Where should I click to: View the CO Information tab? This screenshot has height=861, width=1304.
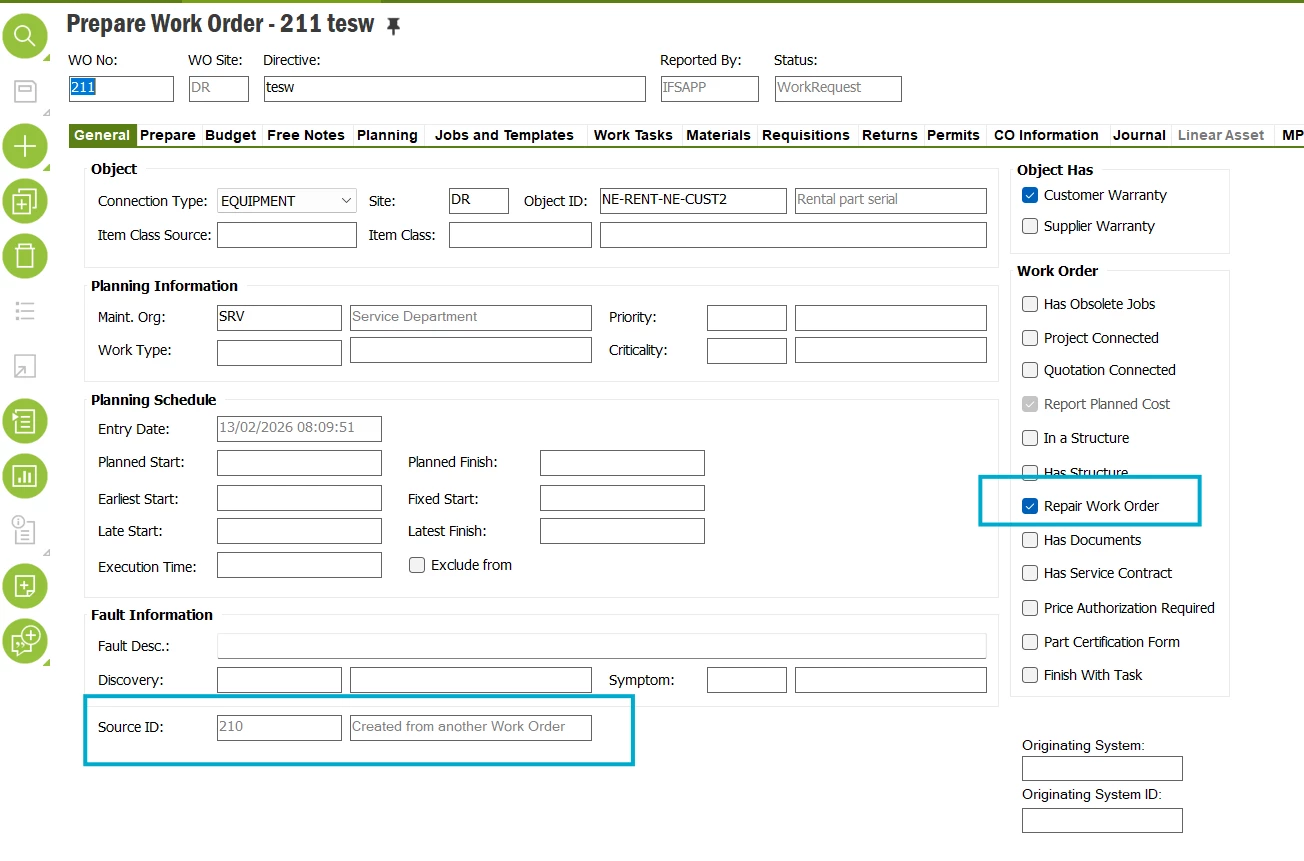point(1046,135)
